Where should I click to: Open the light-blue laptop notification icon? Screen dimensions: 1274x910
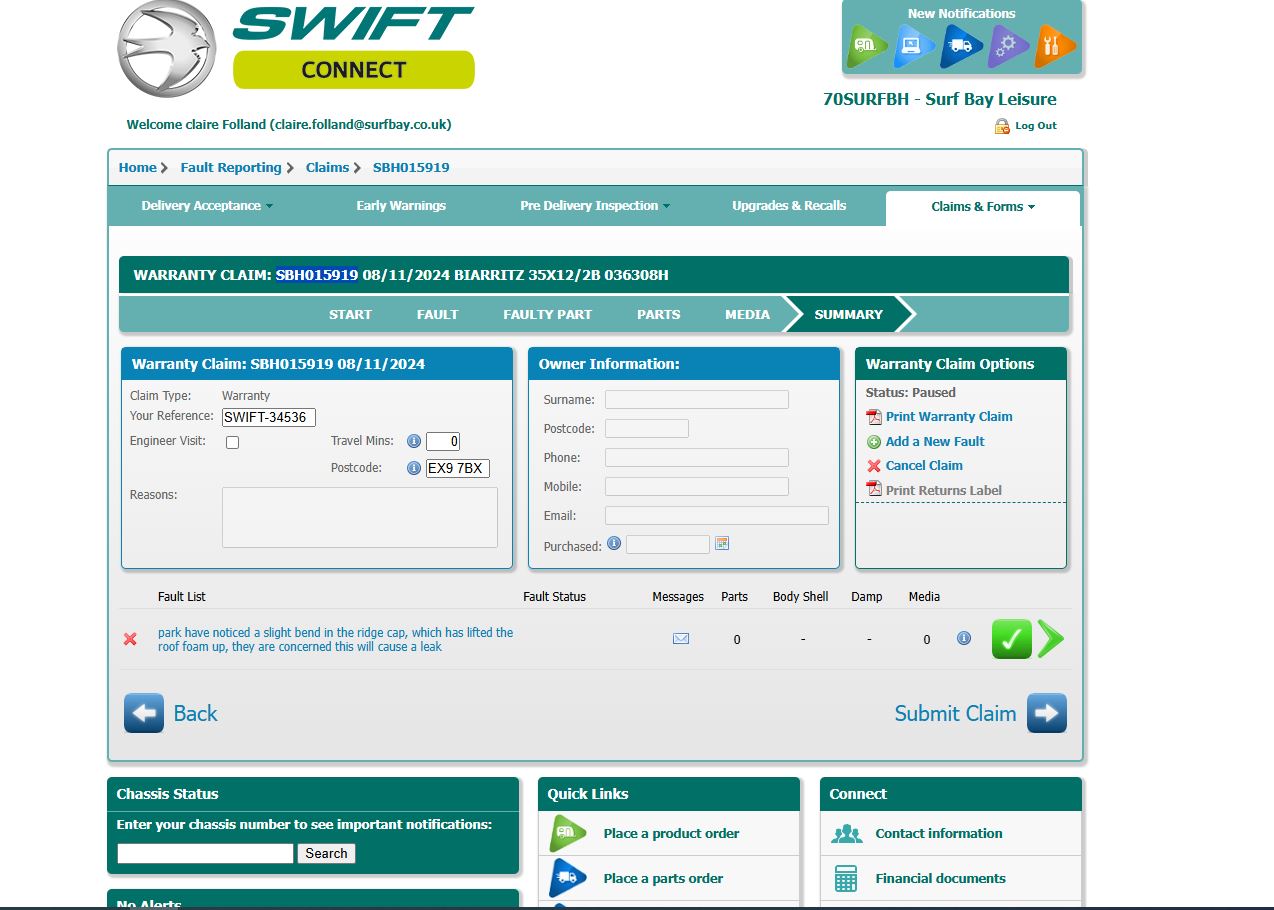click(913, 46)
